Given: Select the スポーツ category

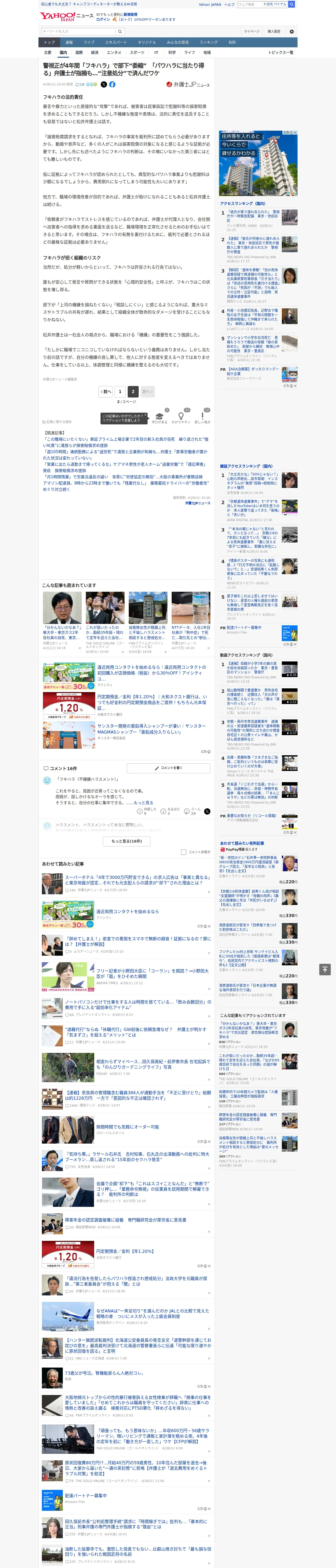Looking at the screenshot, I should 137,52.
